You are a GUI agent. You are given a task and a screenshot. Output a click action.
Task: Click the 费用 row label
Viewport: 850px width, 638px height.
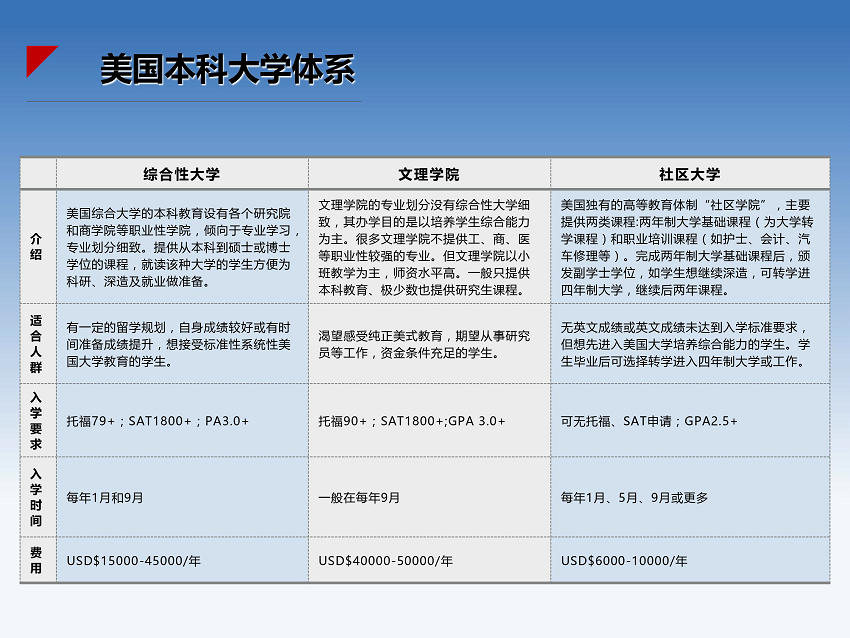pyautogui.click(x=36, y=560)
